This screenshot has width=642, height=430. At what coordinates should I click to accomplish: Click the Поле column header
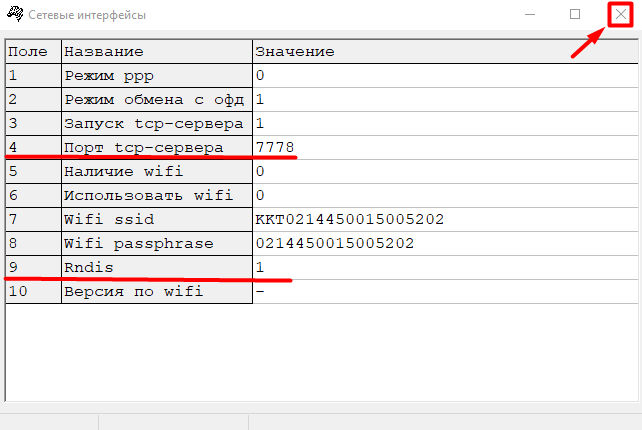(34, 52)
